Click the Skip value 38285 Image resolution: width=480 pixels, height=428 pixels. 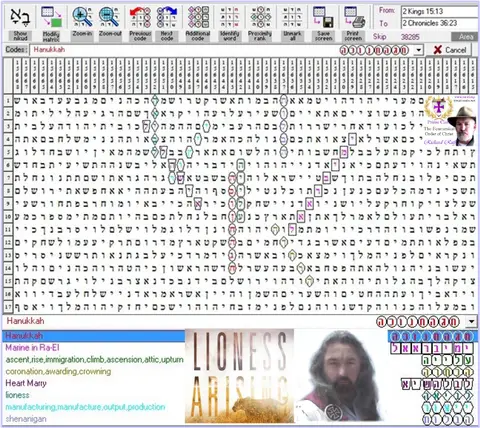(x=410, y=37)
